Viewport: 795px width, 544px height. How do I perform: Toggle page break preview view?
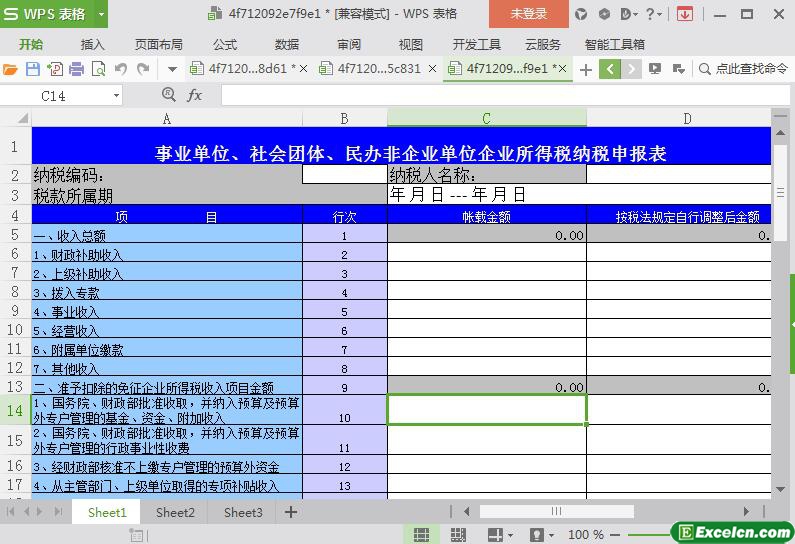(x=458, y=535)
